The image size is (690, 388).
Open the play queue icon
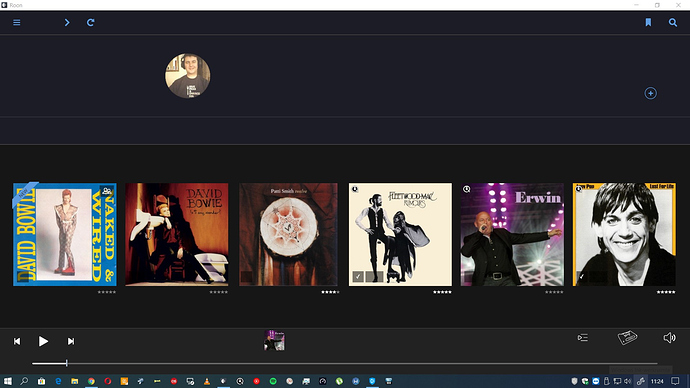[x=583, y=338]
